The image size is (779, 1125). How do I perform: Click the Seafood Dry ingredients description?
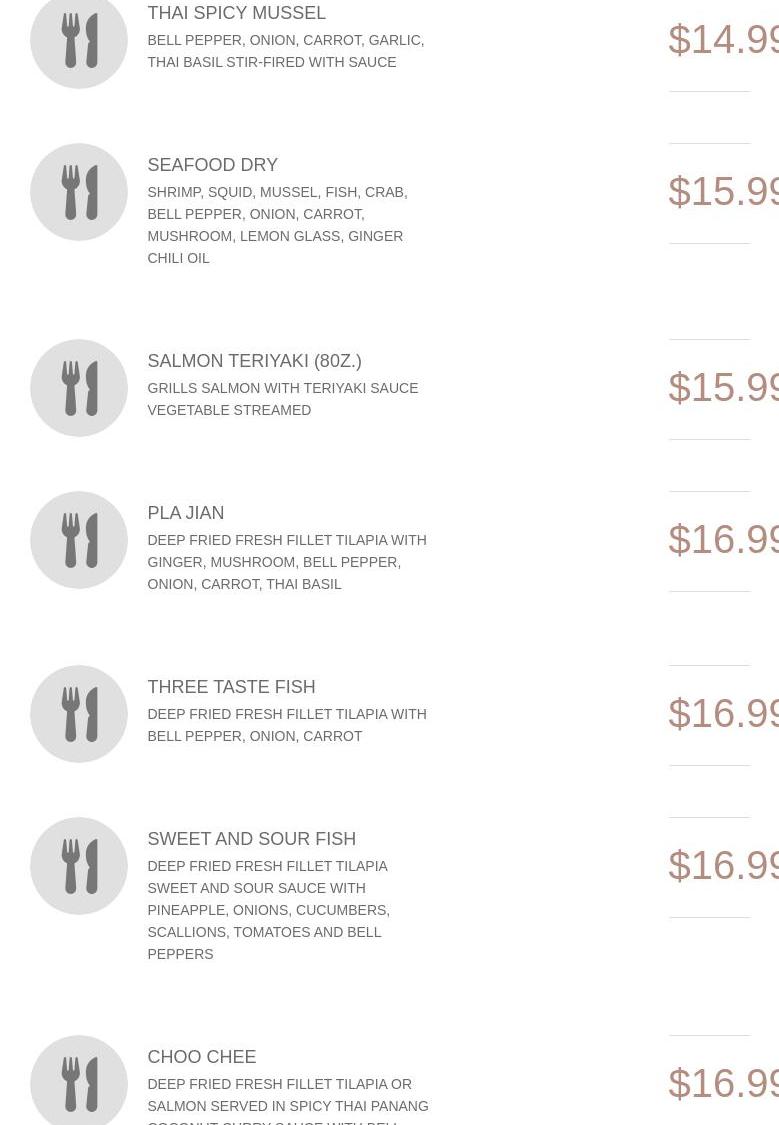coord(277,225)
